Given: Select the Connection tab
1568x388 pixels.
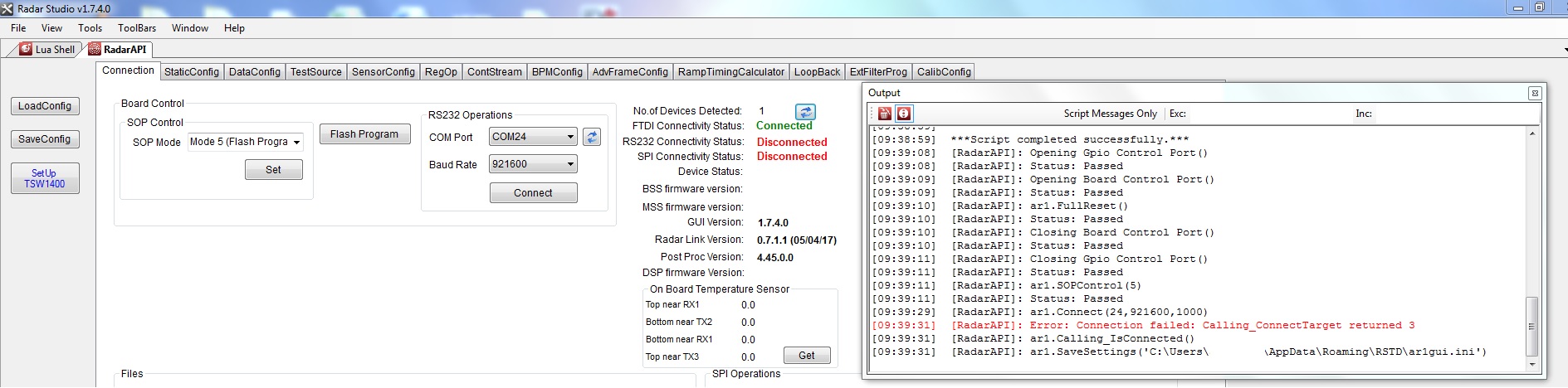Looking at the screenshot, I should (x=128, y=70).
